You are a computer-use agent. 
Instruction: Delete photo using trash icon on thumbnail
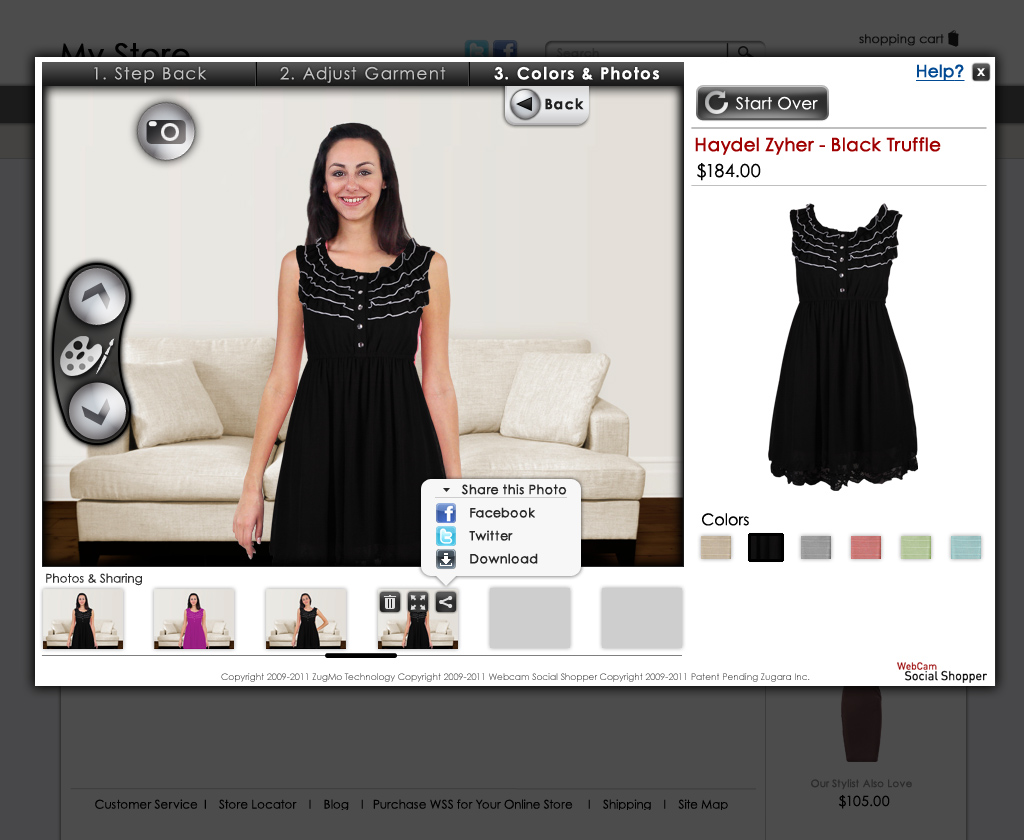click(390, 602)
